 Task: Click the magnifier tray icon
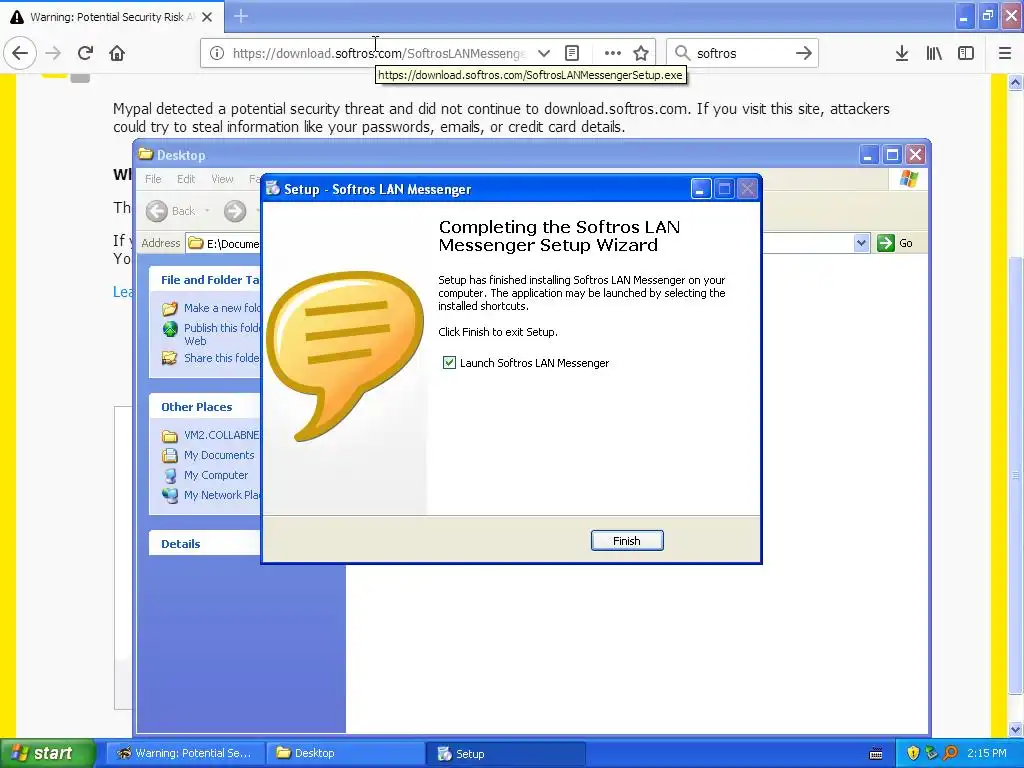(x=950, y=754)
